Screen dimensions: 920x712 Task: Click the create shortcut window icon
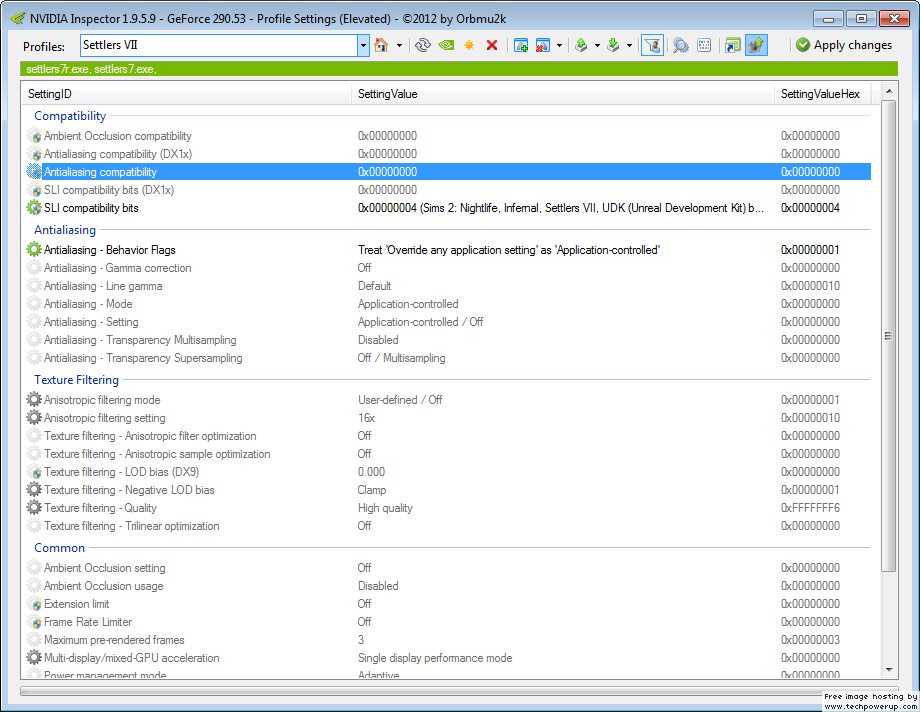click(733, 45)
